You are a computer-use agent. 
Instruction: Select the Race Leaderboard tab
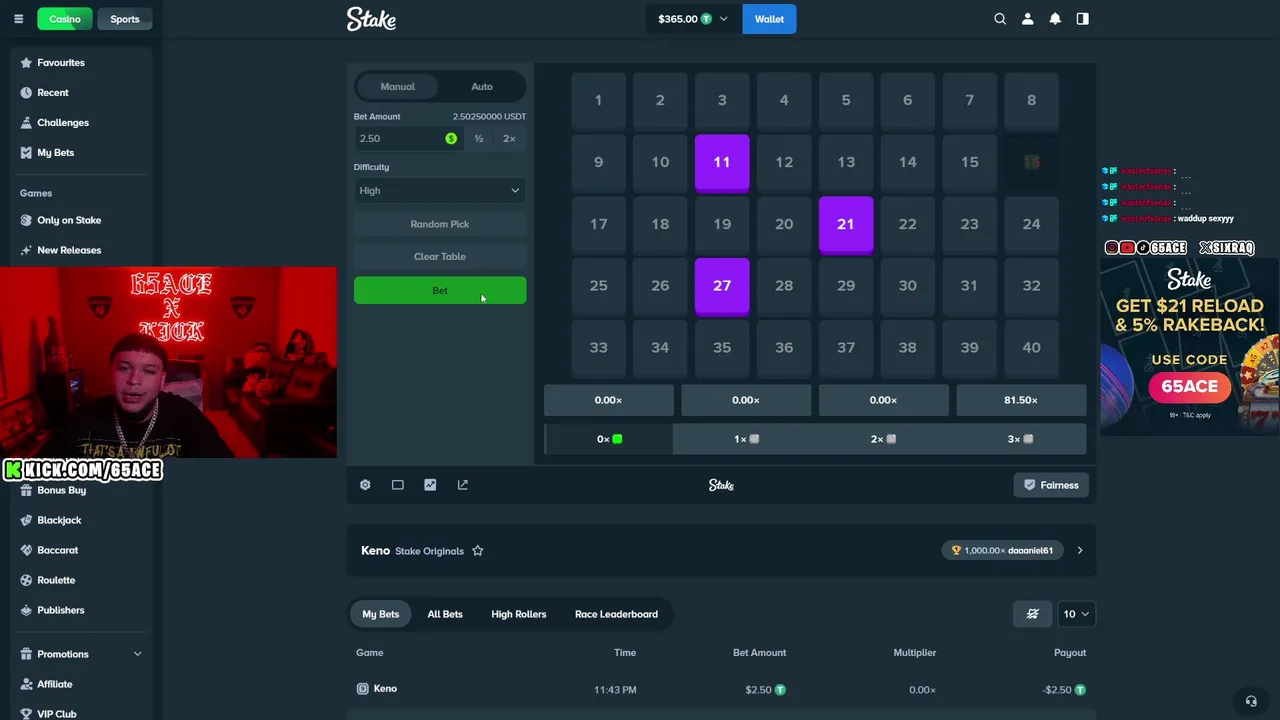pyautogui.click(x=616, y=614)
